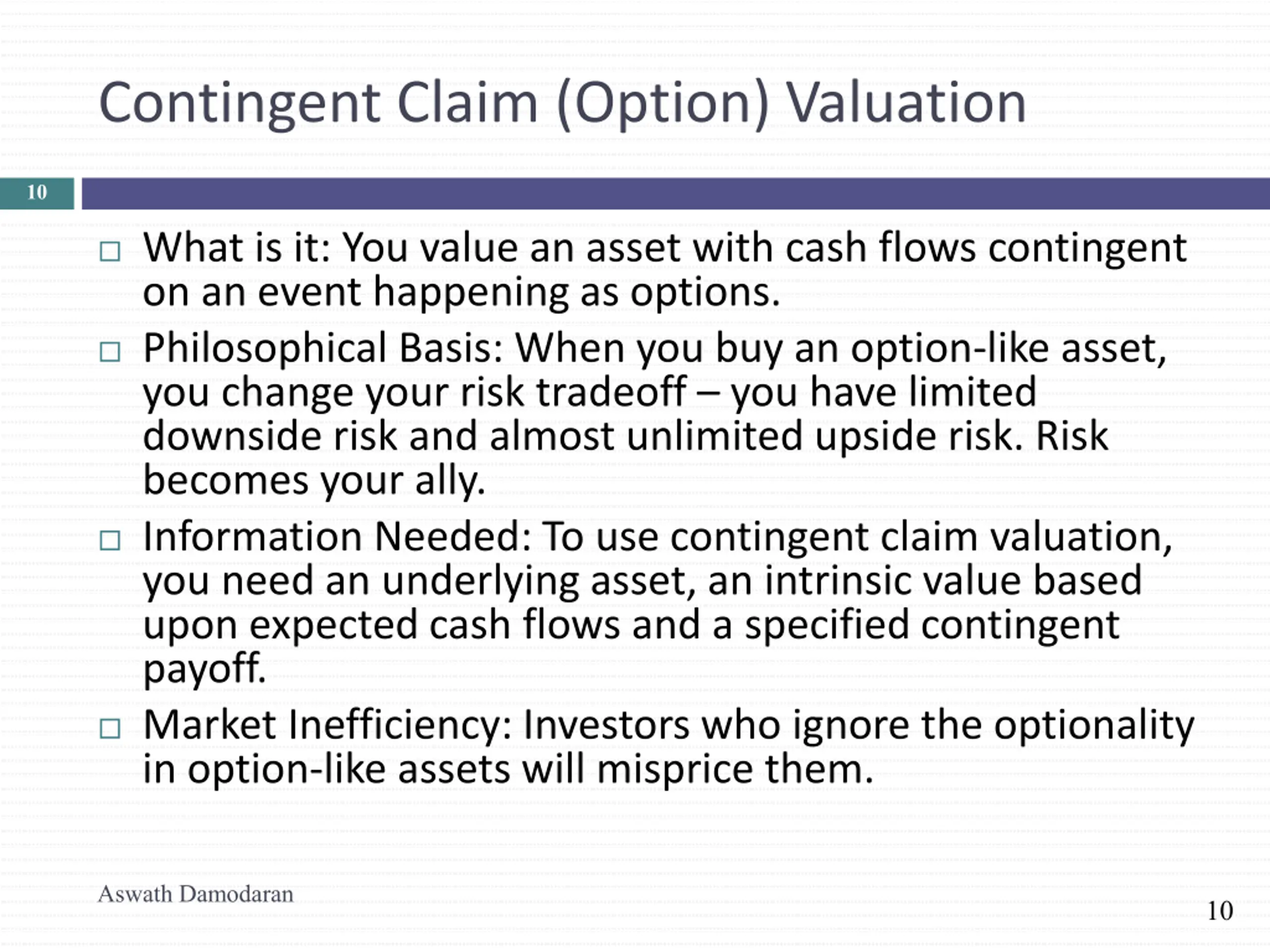Click the slide title "Contingent Claim (Option) Valuation"
Image resolution: width=1270 pixels, height=952 pixels.
pos(562,103)
